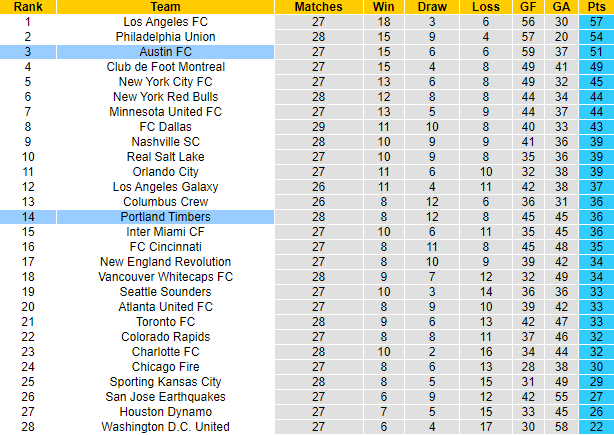Select Vancouver Whitecaps FC in the table
Screen dimensions: 614x435
(166, 276)
